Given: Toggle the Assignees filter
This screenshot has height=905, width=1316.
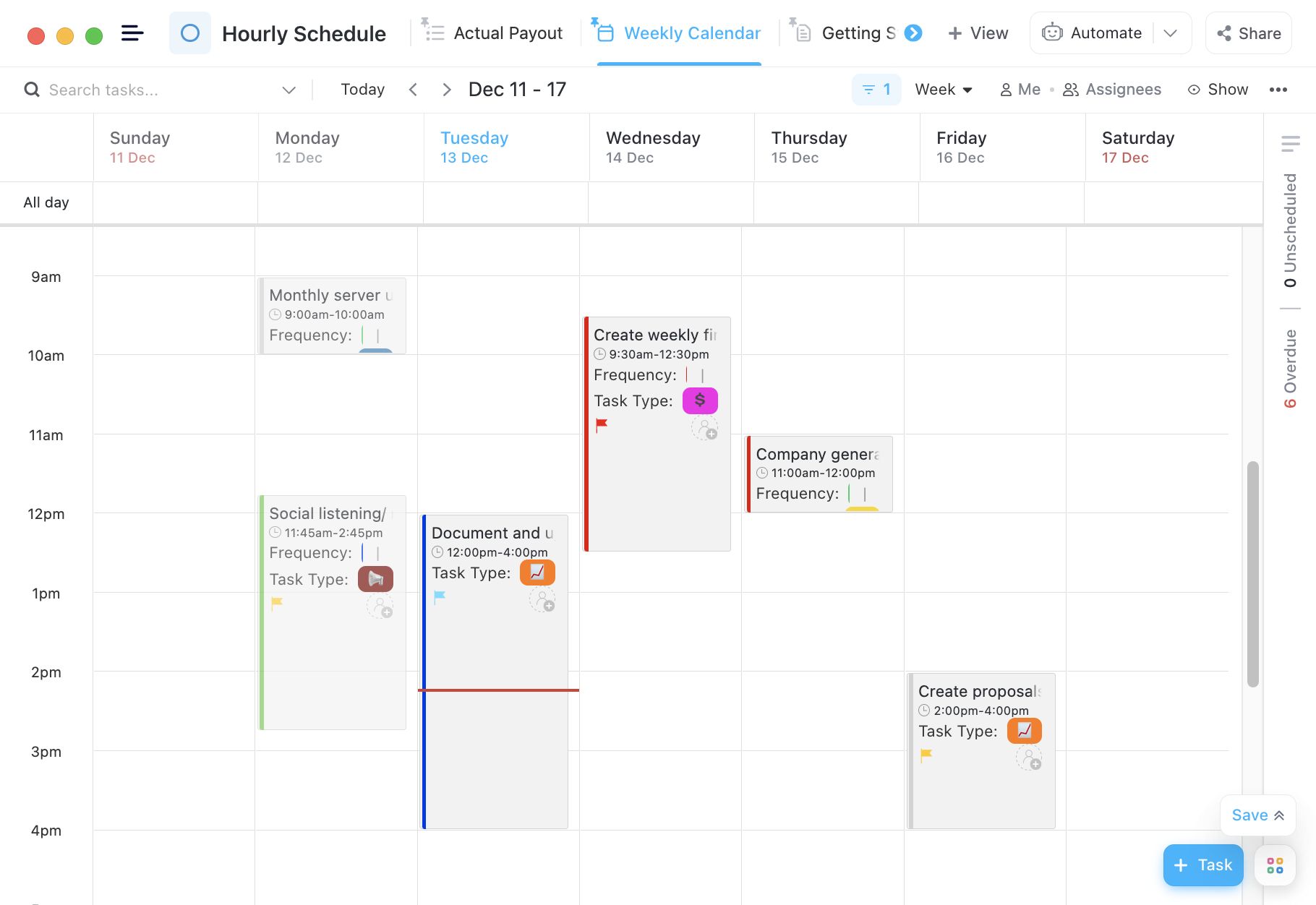Looking at the screenshot, I should (1112, 90).
